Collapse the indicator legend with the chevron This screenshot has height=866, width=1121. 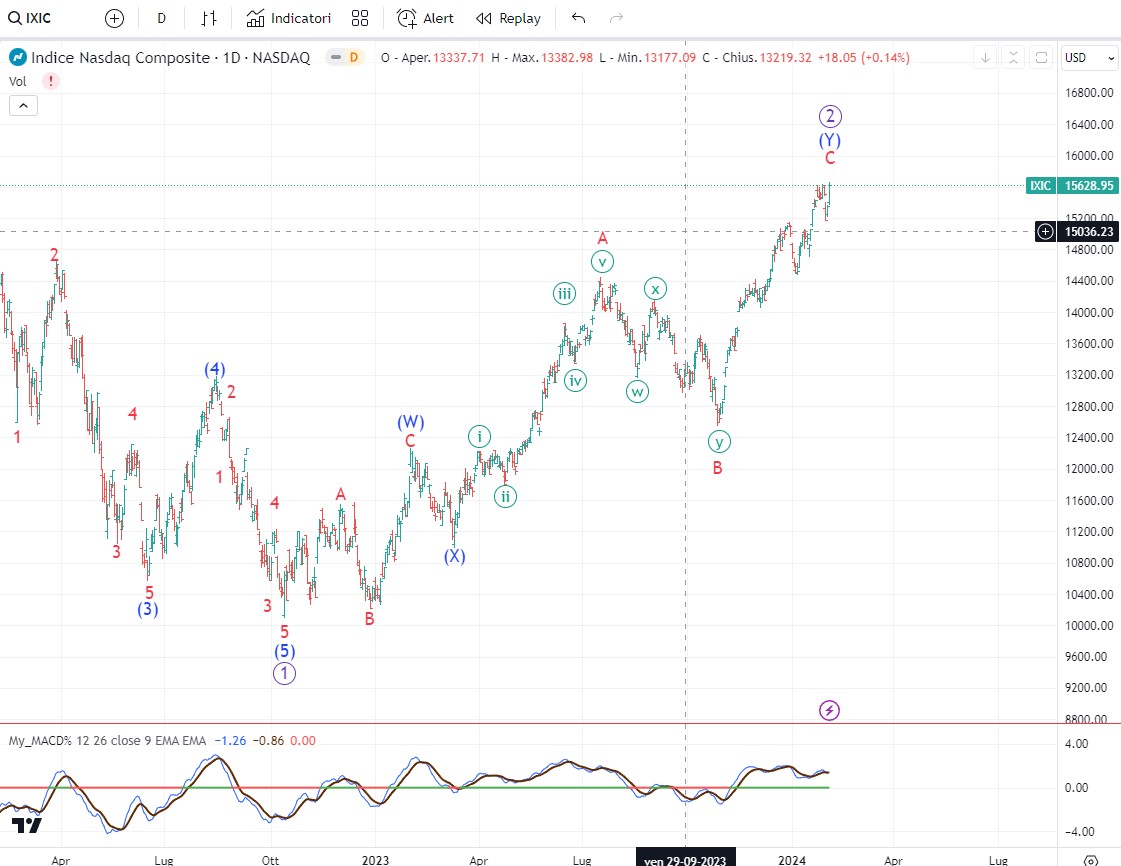pos(23,106)
